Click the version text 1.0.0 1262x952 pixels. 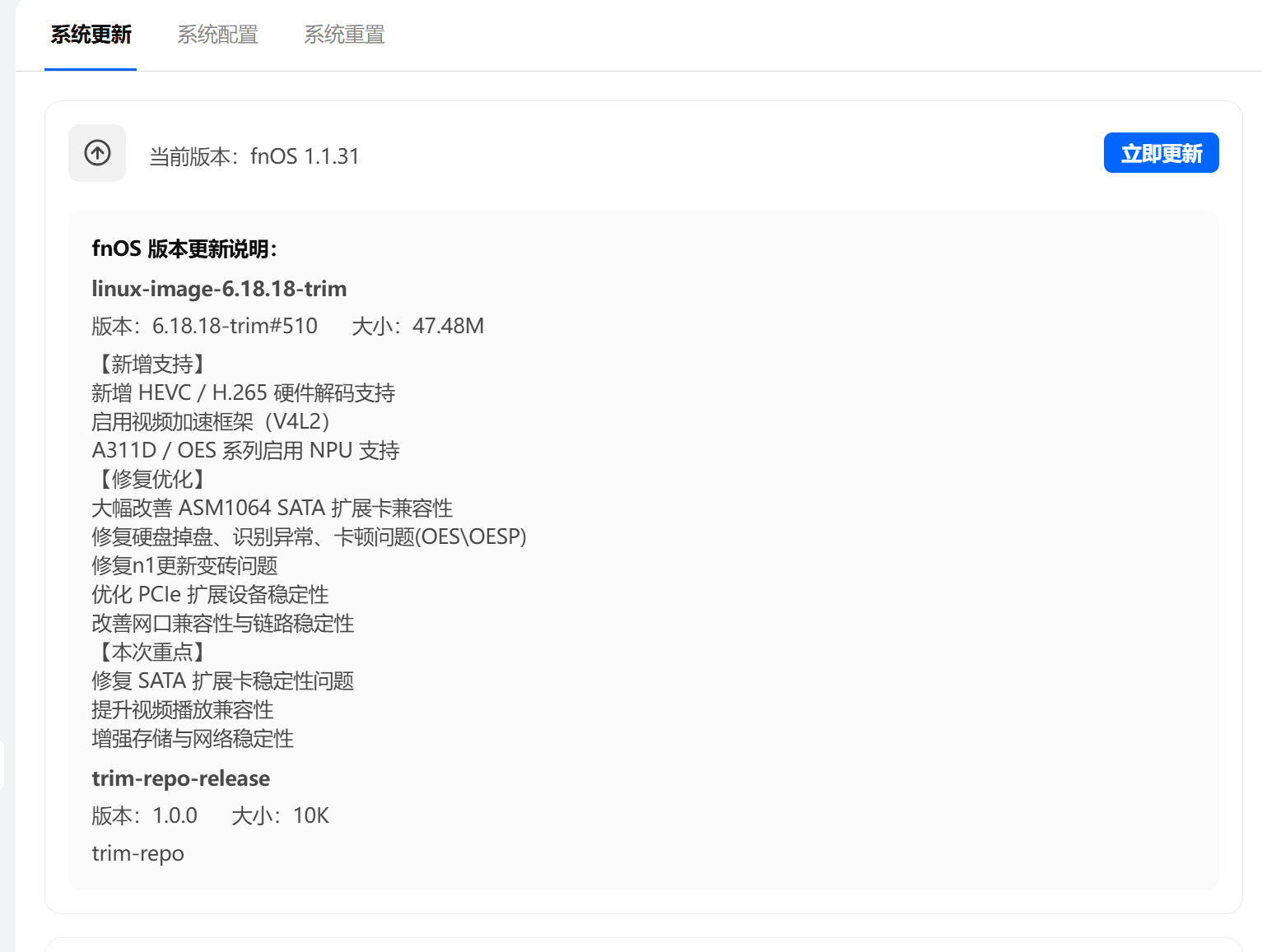click(175, 815)
